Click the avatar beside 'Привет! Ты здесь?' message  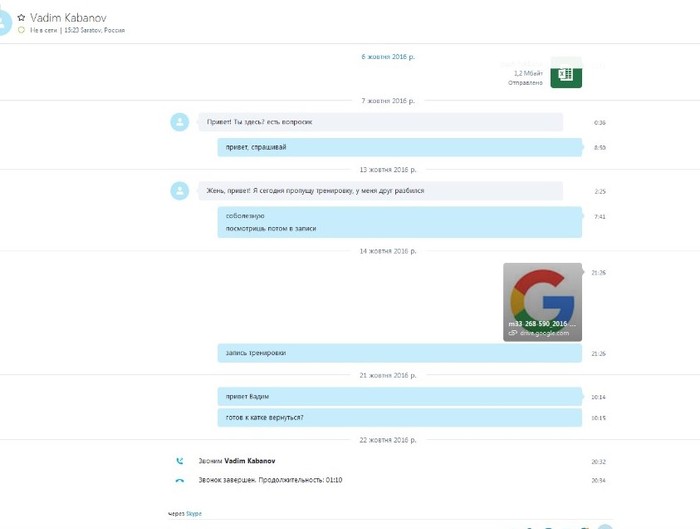point(180,122)
